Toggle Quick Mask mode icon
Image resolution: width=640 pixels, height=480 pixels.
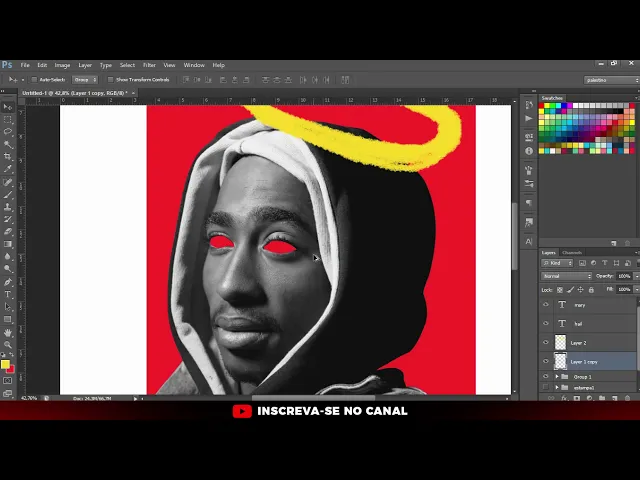click(x=8, y=380)
